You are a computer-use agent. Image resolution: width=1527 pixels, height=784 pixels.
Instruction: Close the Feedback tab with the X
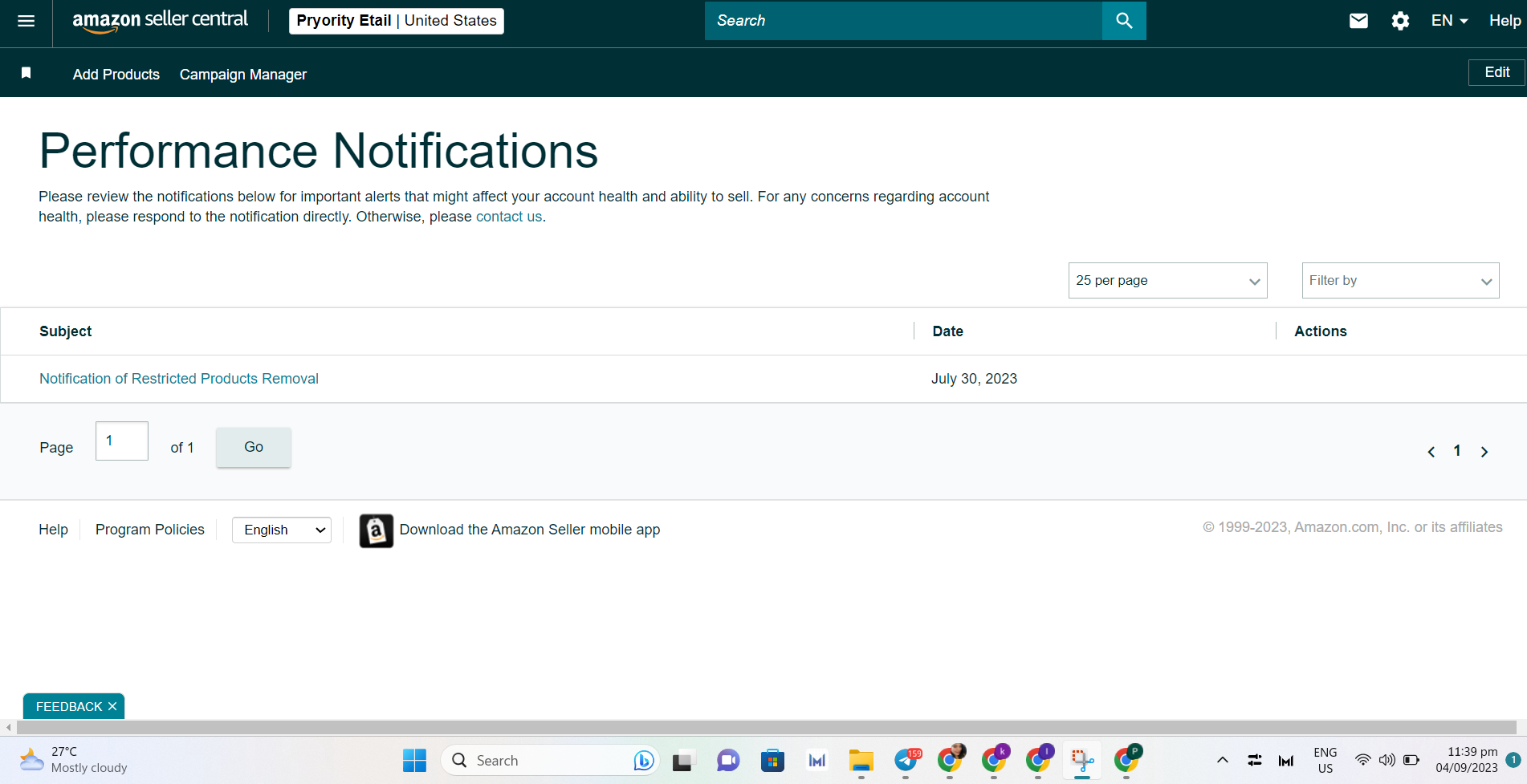[112, 706]
